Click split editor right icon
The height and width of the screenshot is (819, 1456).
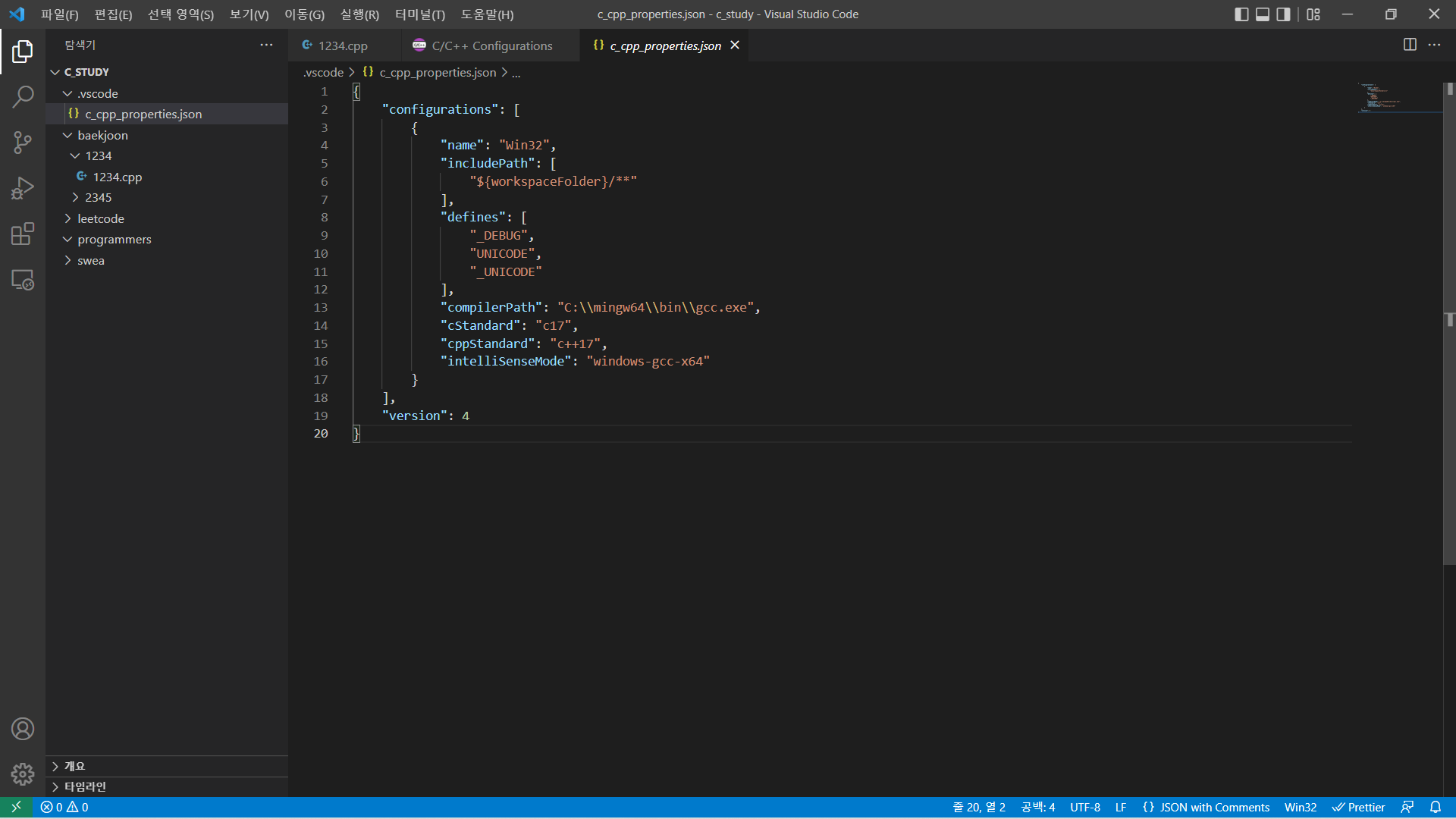point(1410,45)
